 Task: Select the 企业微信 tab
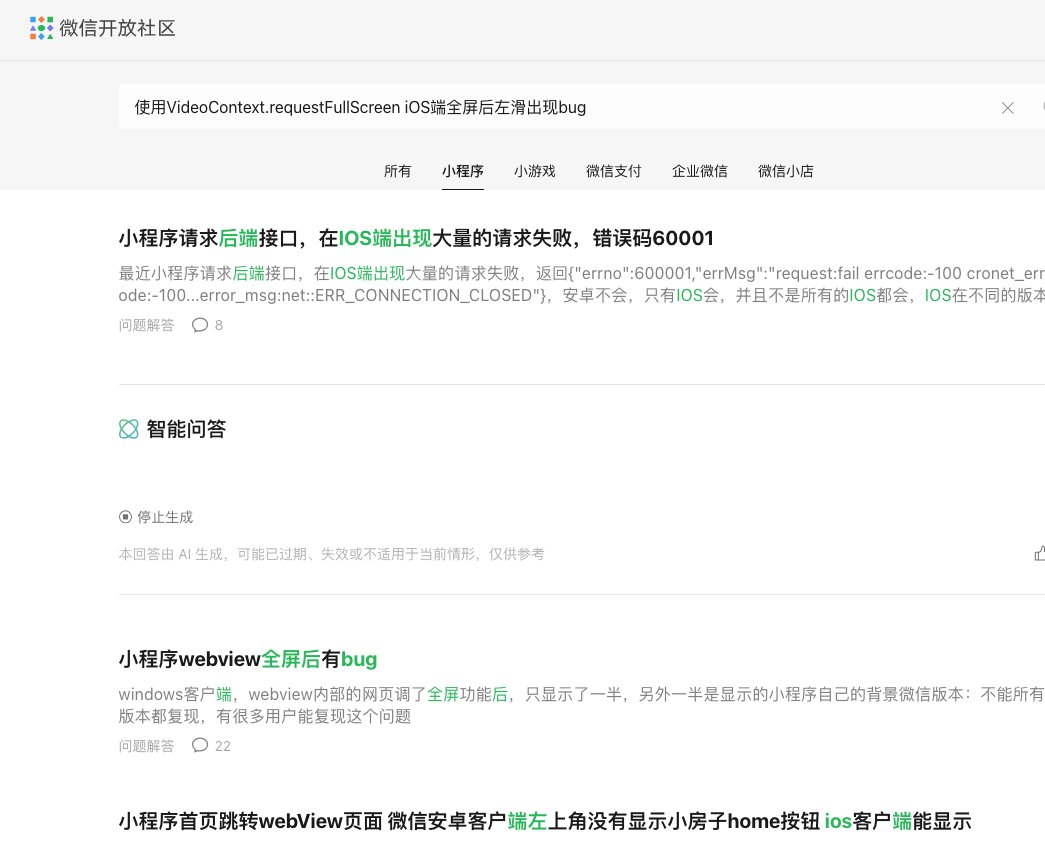(699, 171)
